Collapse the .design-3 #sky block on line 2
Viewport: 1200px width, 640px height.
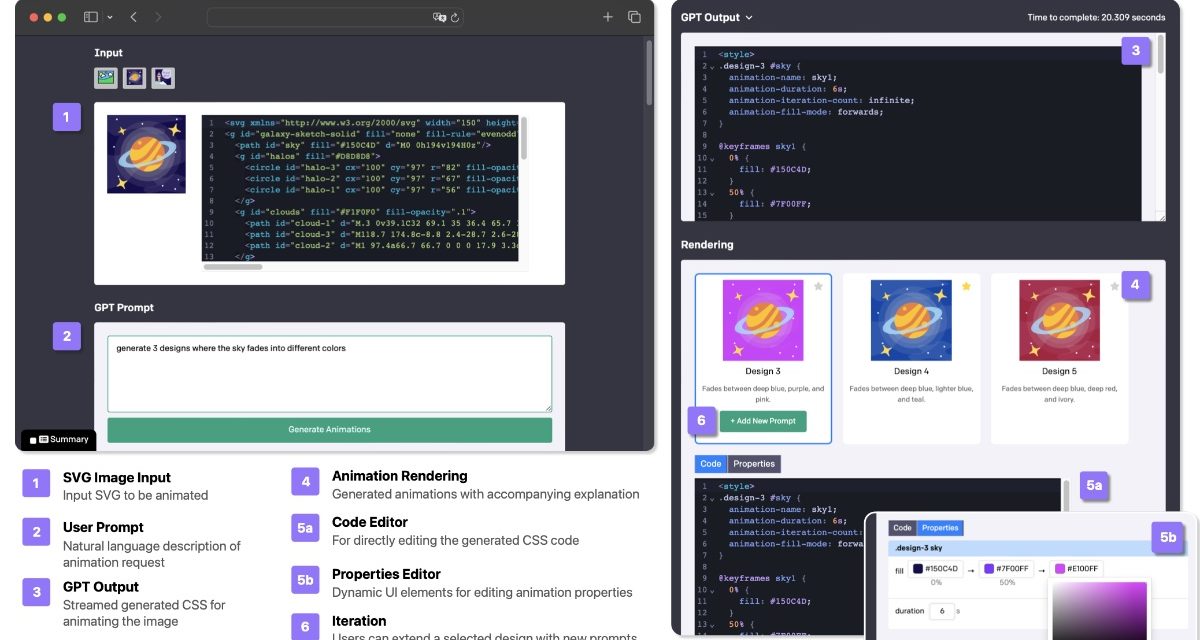[711, 66]
